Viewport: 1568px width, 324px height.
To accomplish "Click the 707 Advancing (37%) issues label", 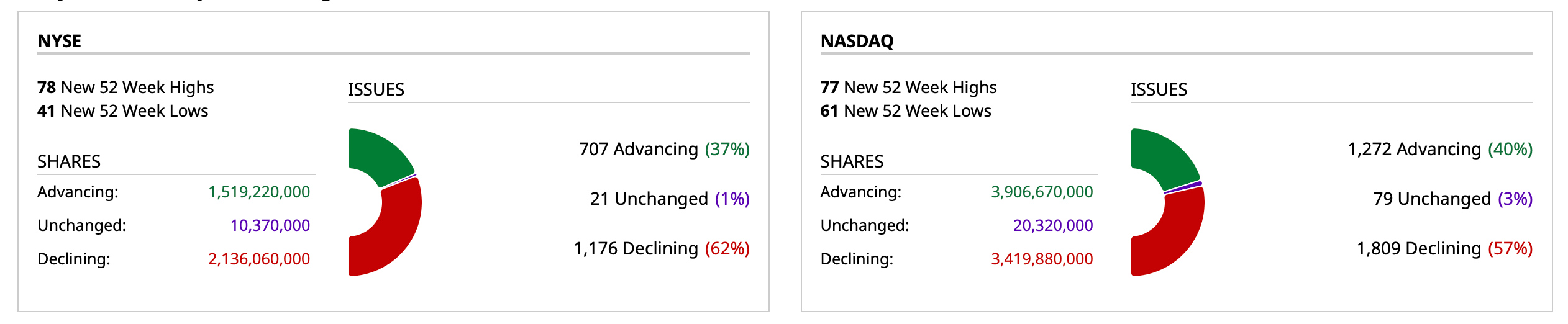I will (x=664, y=150).
